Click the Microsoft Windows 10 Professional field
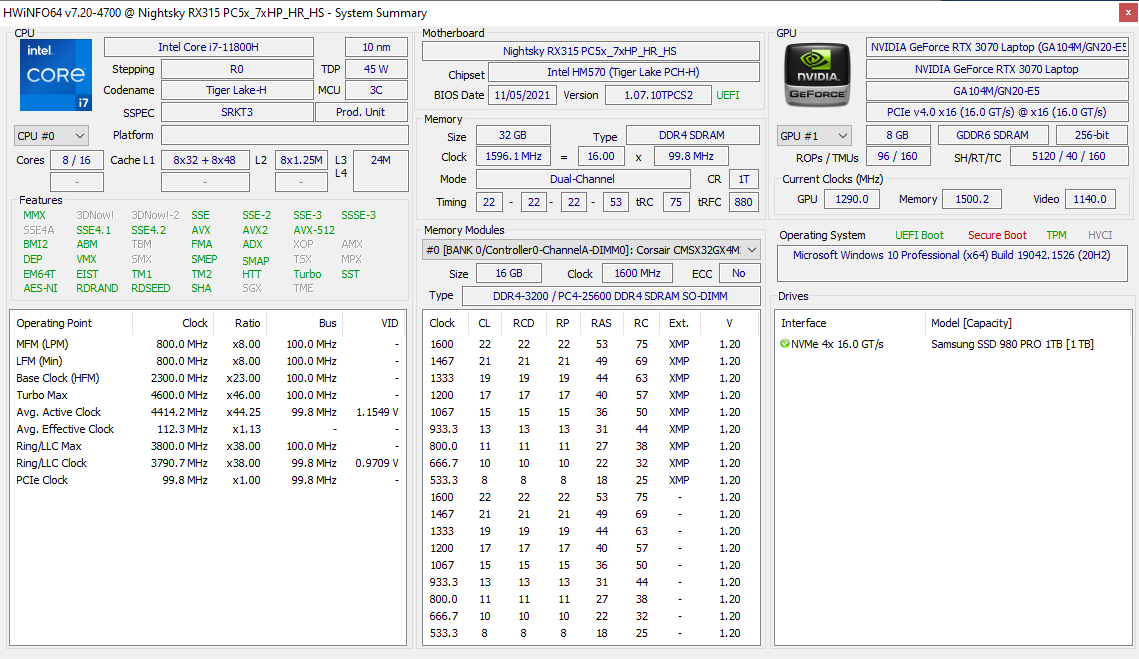This screenshot has height=659, width=1139. click(953, 255)
